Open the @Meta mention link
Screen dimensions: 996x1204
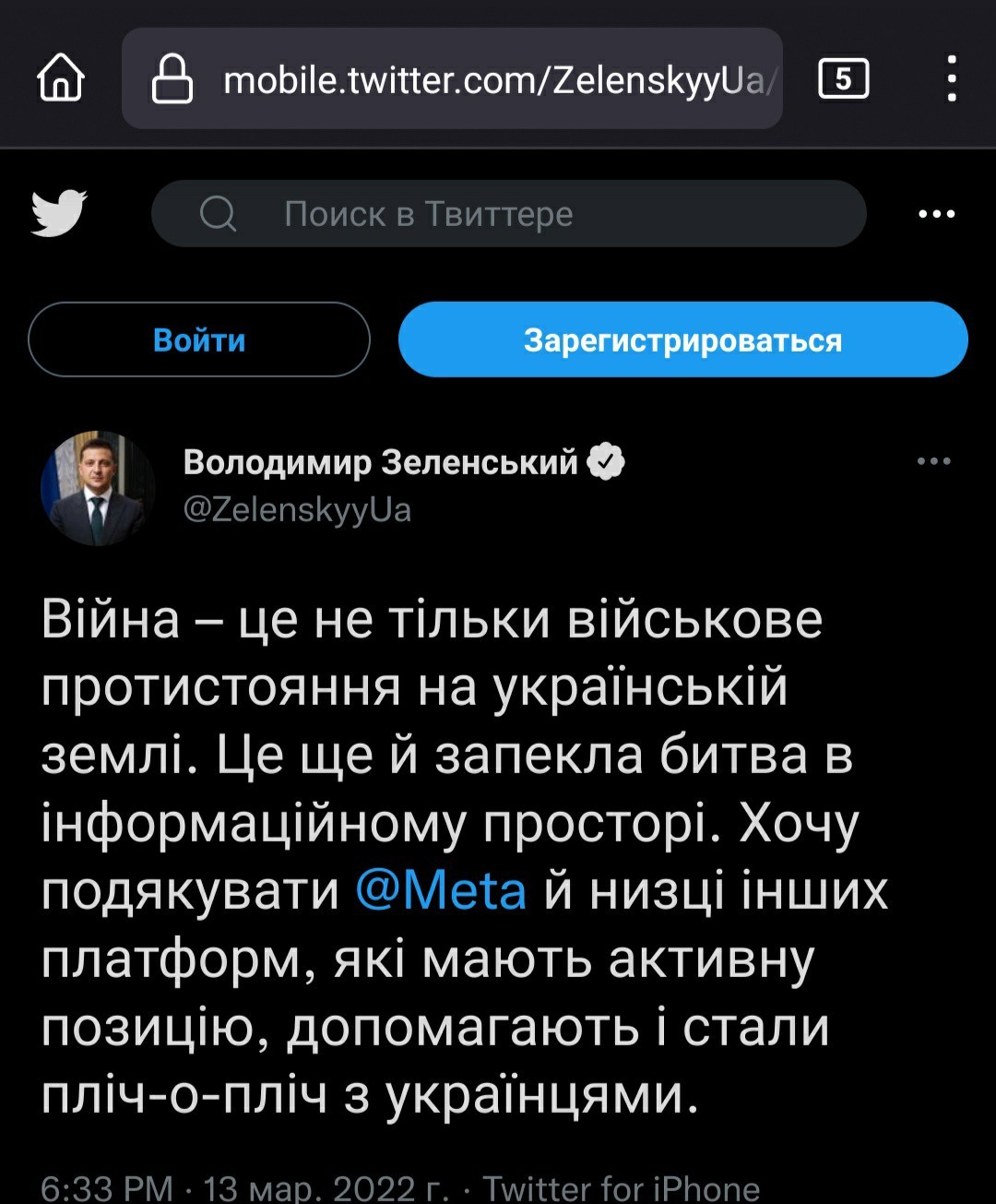point(441,891)
